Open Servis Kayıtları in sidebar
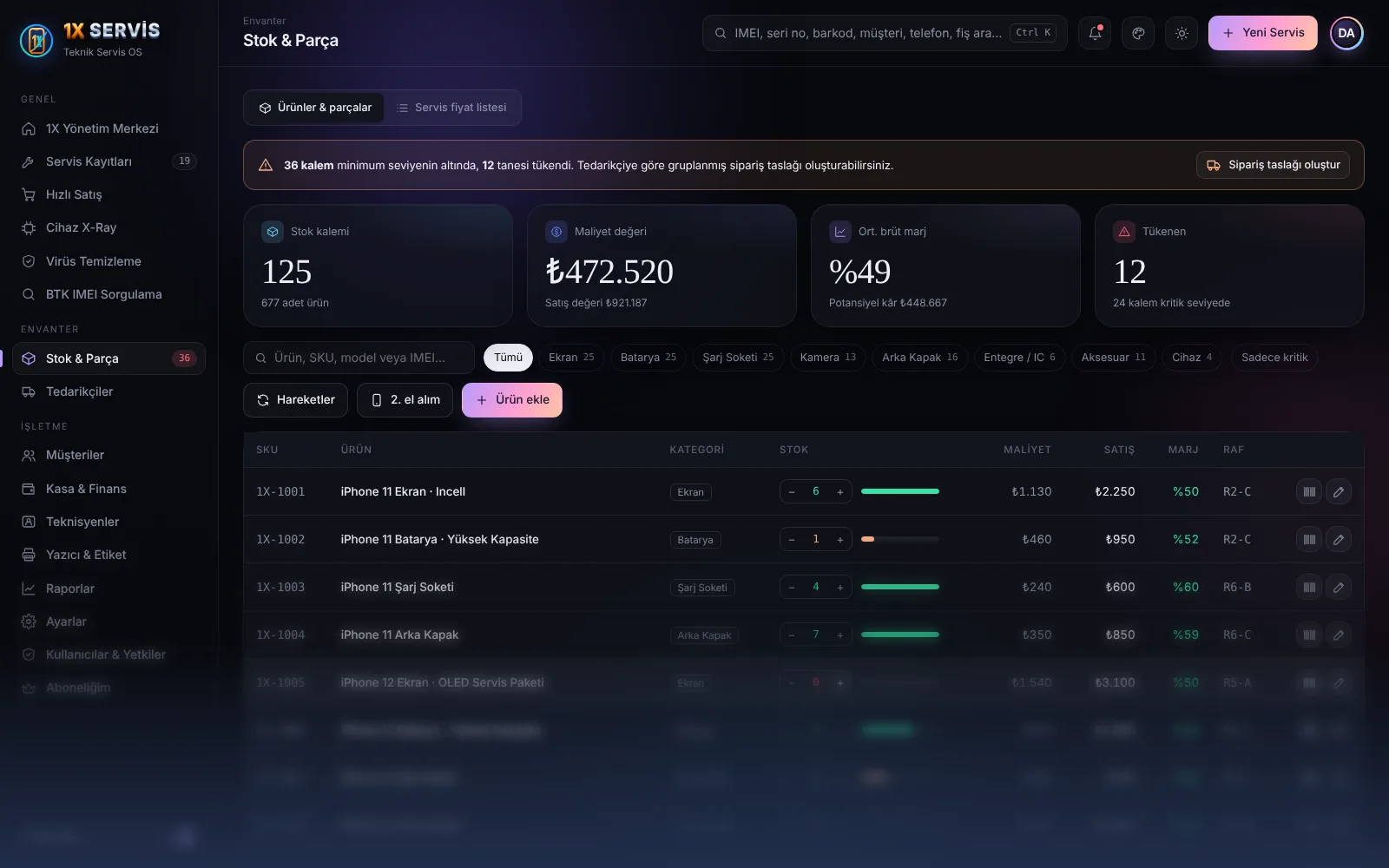The height and width of the screenshot is (868, 1389). tap(109, 161)
